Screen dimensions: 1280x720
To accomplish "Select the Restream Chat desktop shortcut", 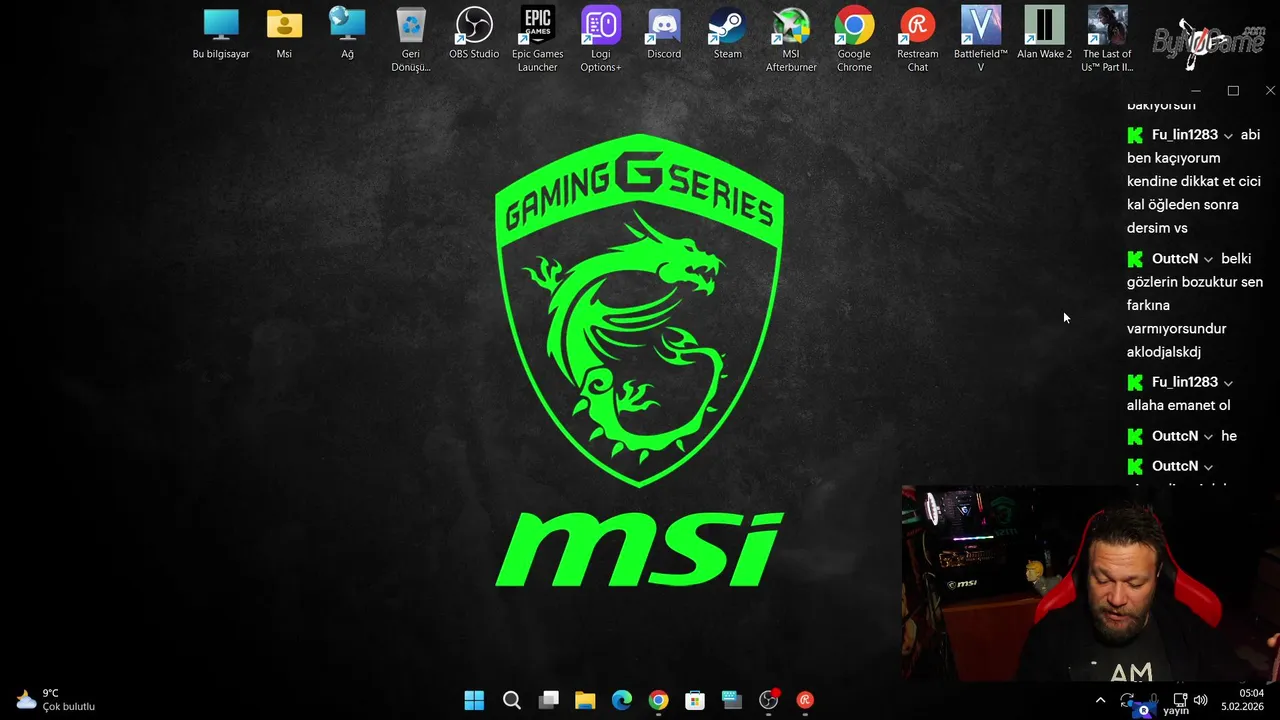I will (x=918, y=40).
